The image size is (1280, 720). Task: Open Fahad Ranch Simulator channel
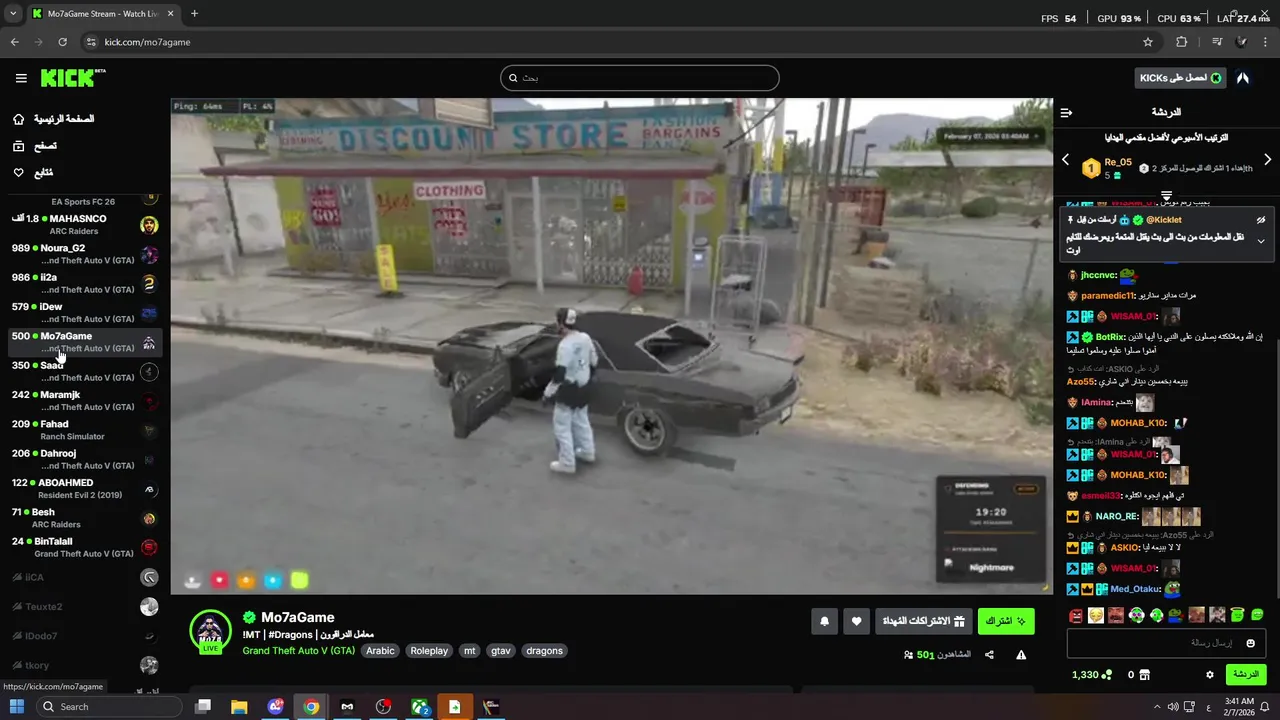[x=85, y=430]
